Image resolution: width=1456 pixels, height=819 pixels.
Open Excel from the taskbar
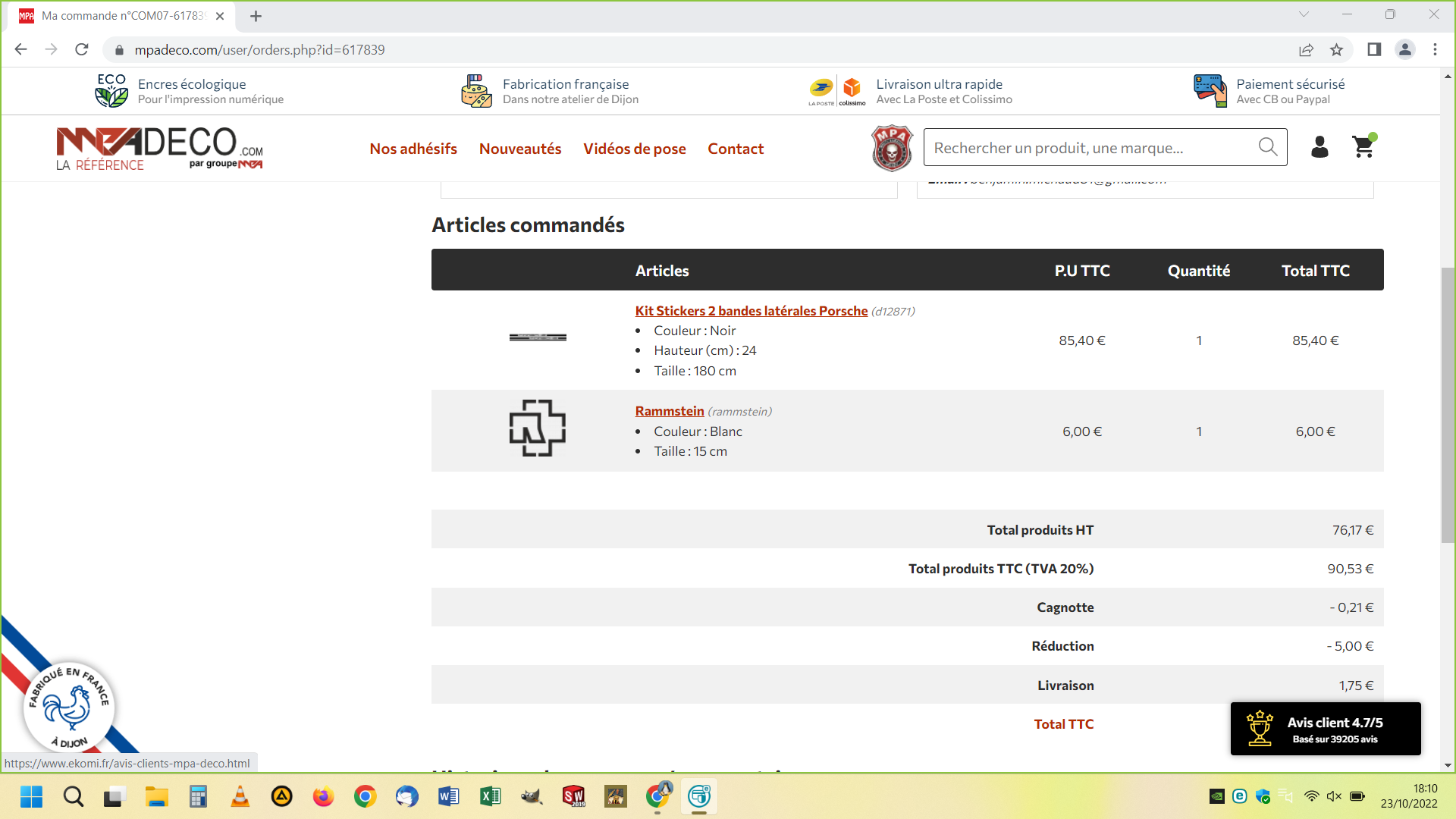(490, 796)
